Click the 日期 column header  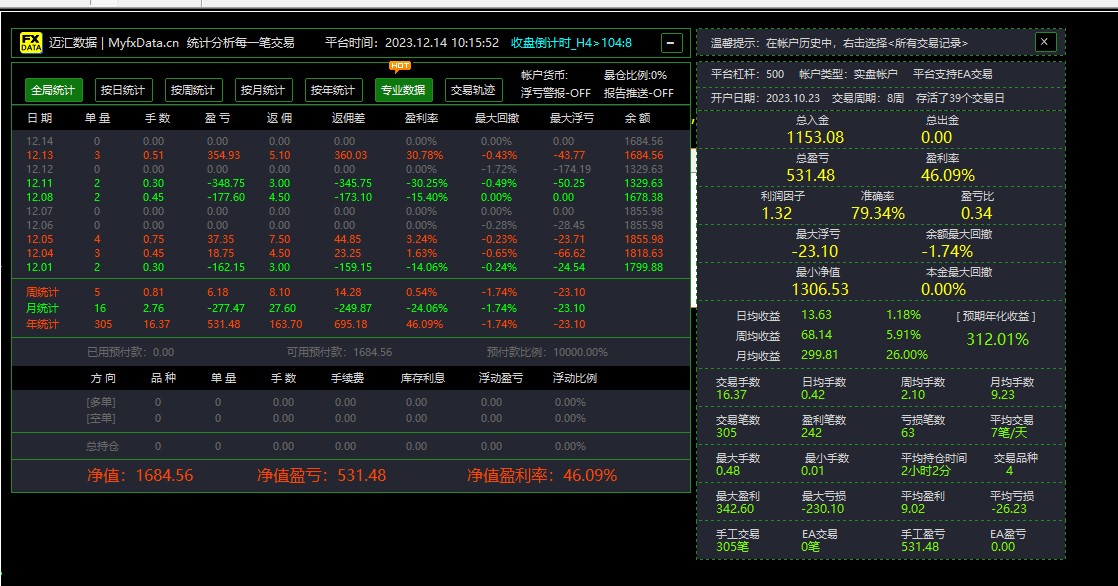tap(40, 118)
